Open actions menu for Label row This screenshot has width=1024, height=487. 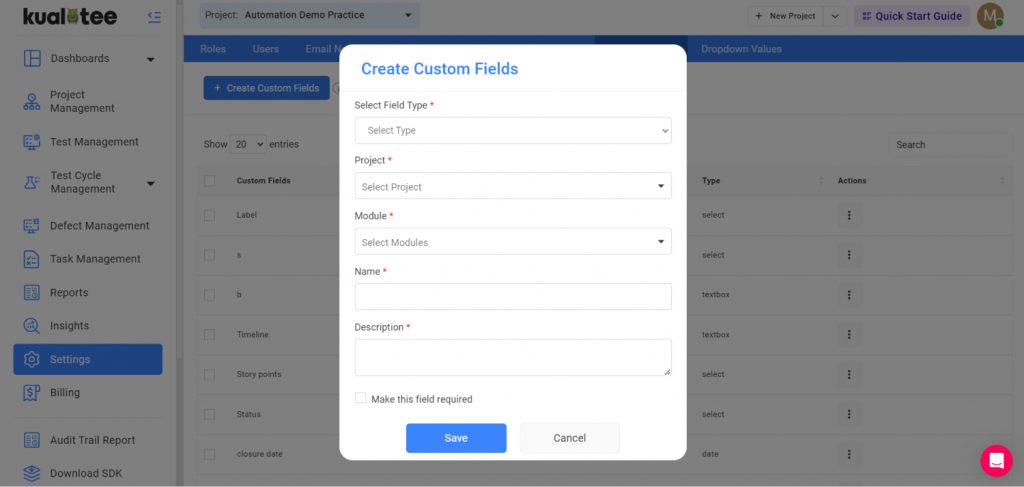[x=849, y=215]
